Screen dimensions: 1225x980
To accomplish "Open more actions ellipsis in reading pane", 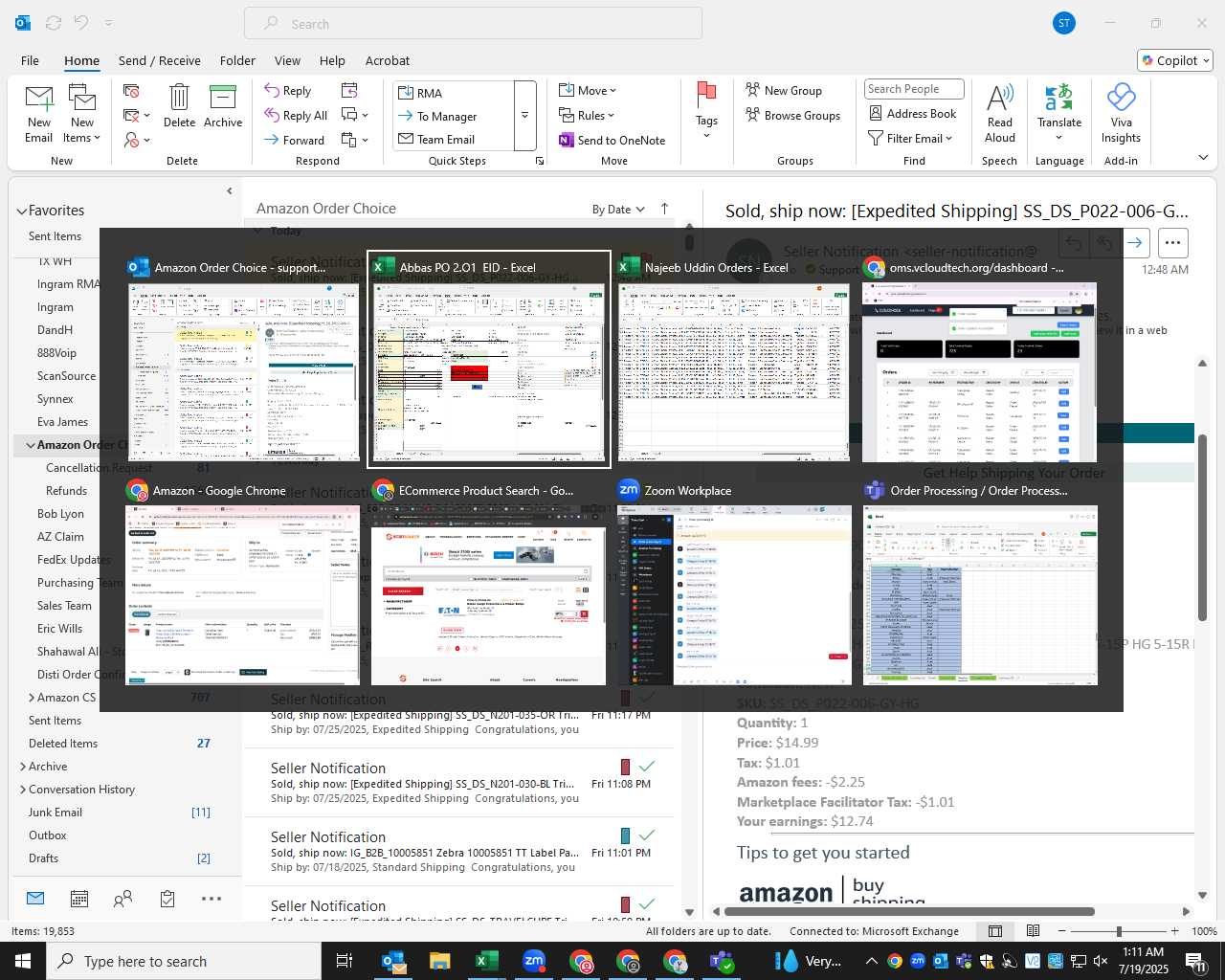I will click(1173, 243).
